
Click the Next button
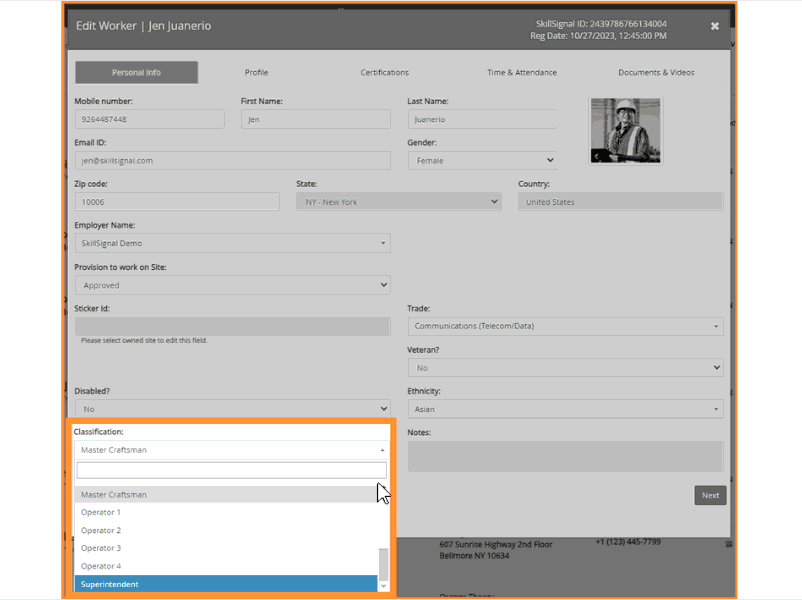coord(710,495)
